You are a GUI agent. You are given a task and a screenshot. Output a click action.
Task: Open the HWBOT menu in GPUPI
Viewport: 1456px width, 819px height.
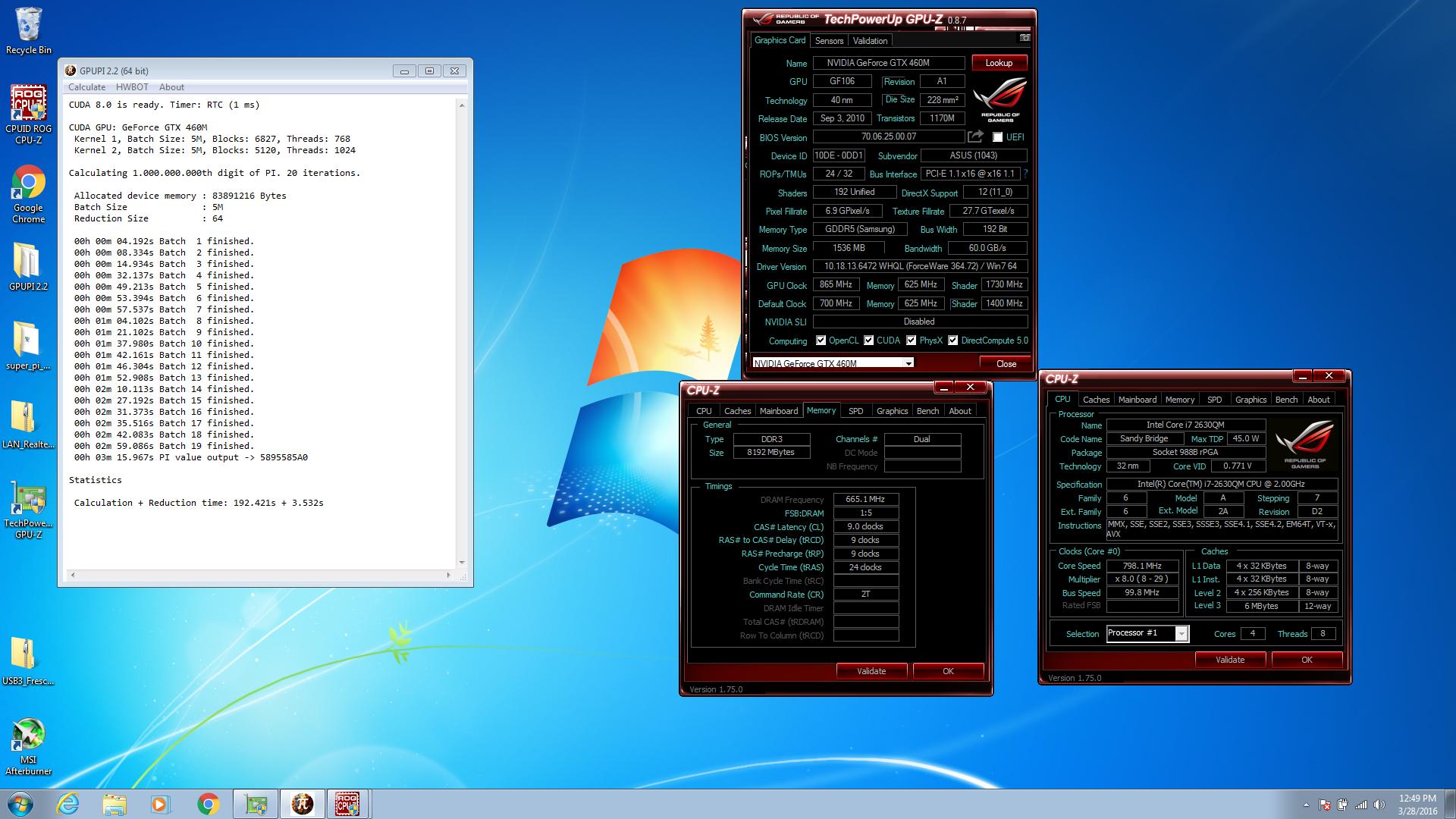(x=132, y=87)
